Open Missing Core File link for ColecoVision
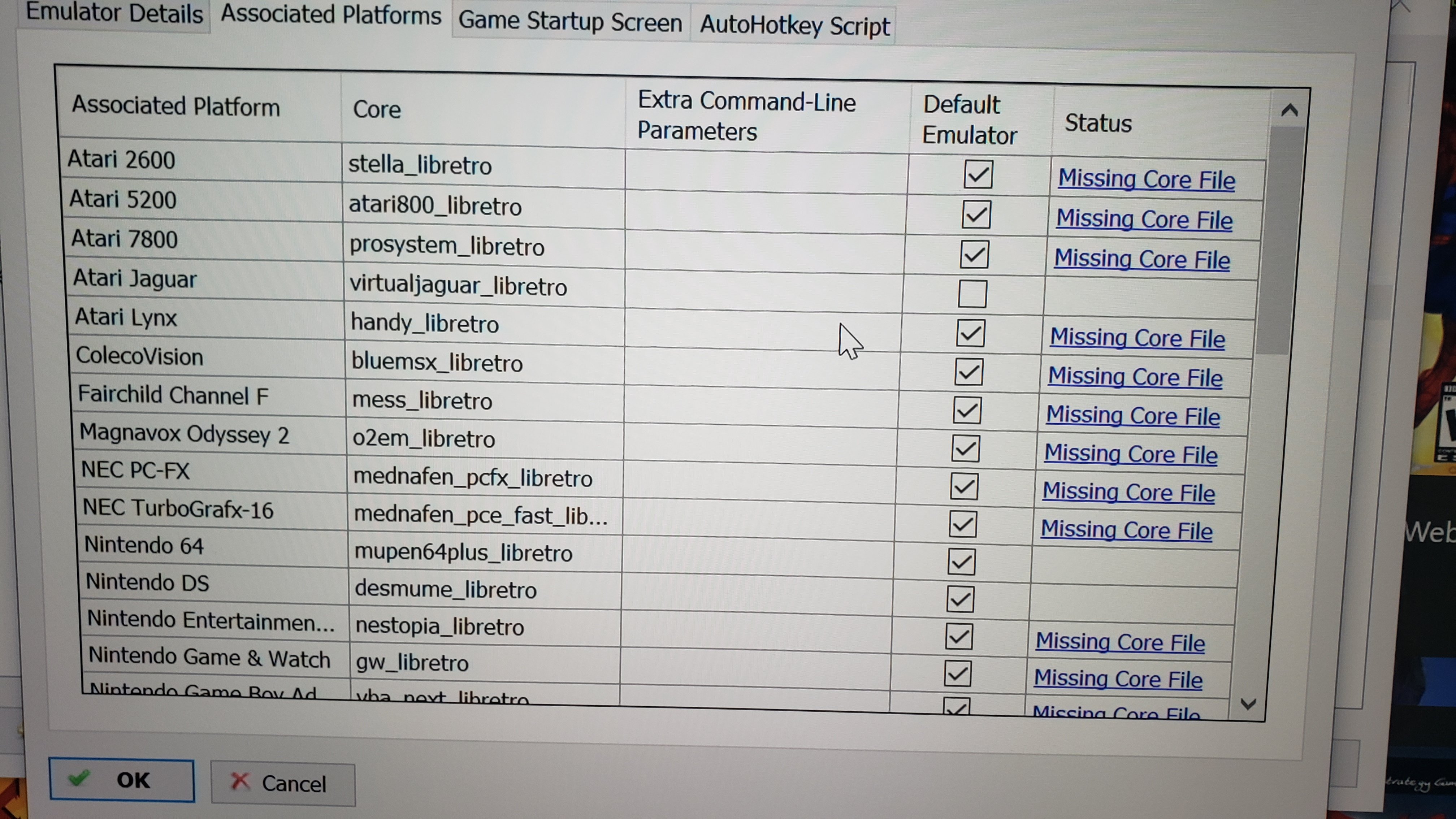Viewport: 1456px width, 819px height. click(1135, 377)
